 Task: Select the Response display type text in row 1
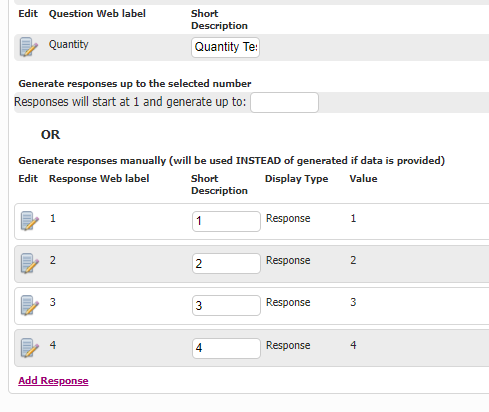pos(288,218)
